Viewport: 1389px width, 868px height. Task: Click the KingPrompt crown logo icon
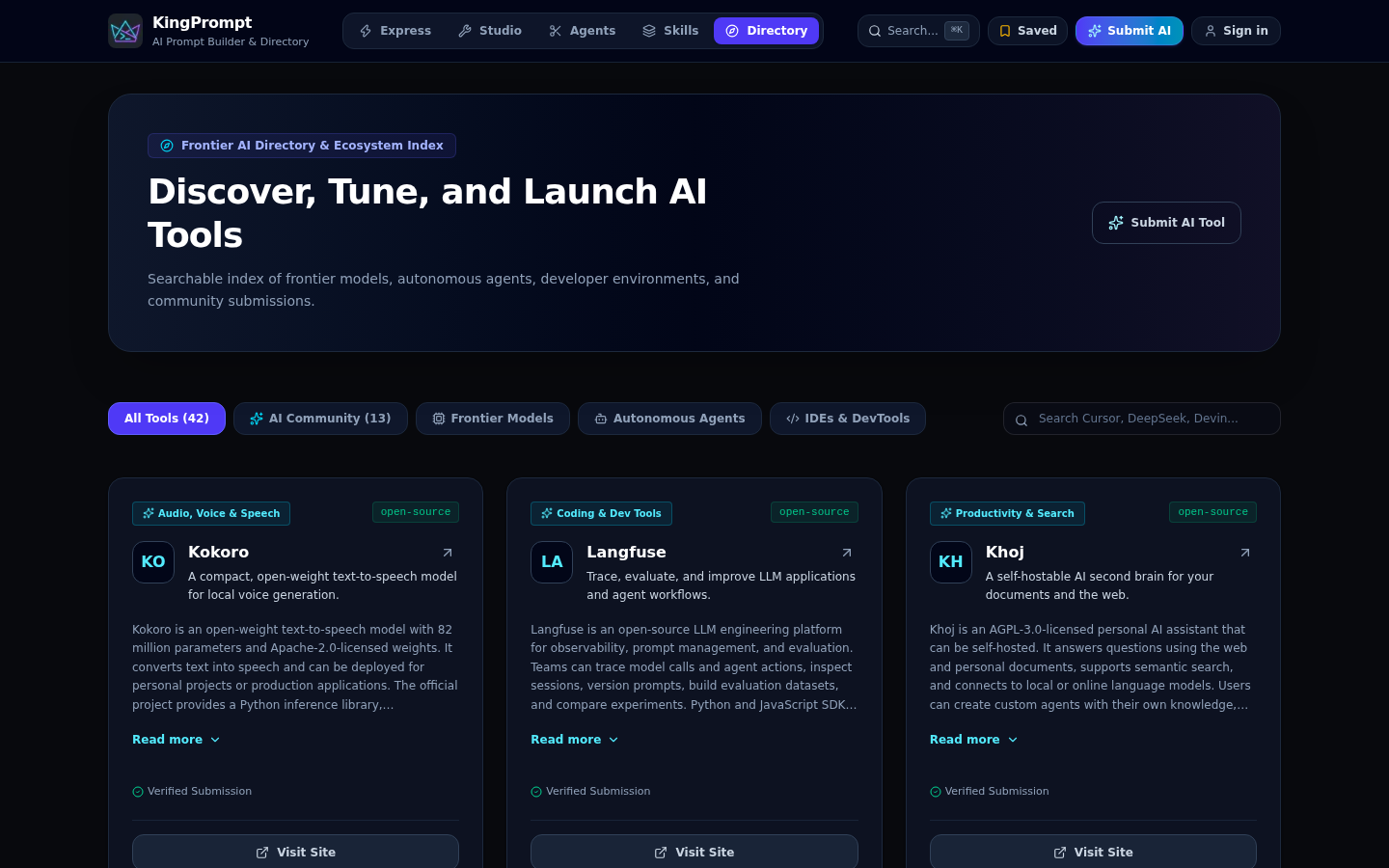tap(125, 31)
